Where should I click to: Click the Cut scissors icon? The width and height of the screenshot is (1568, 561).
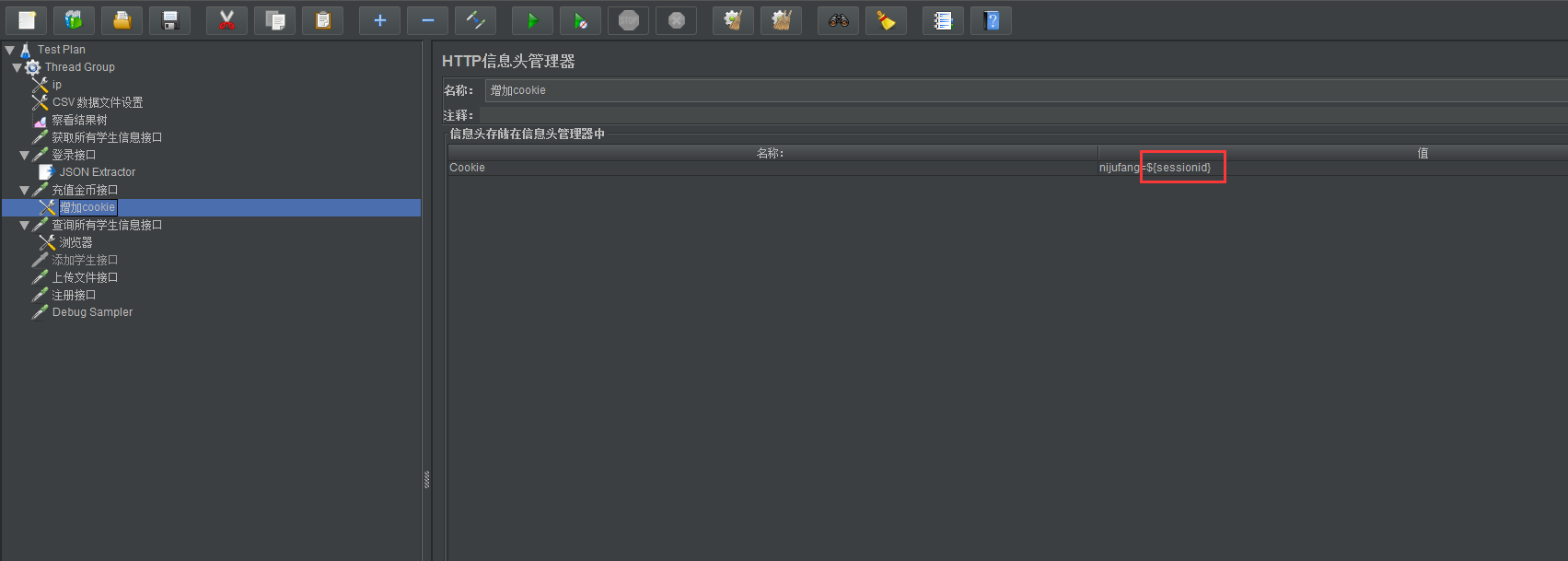coord(226,20)
